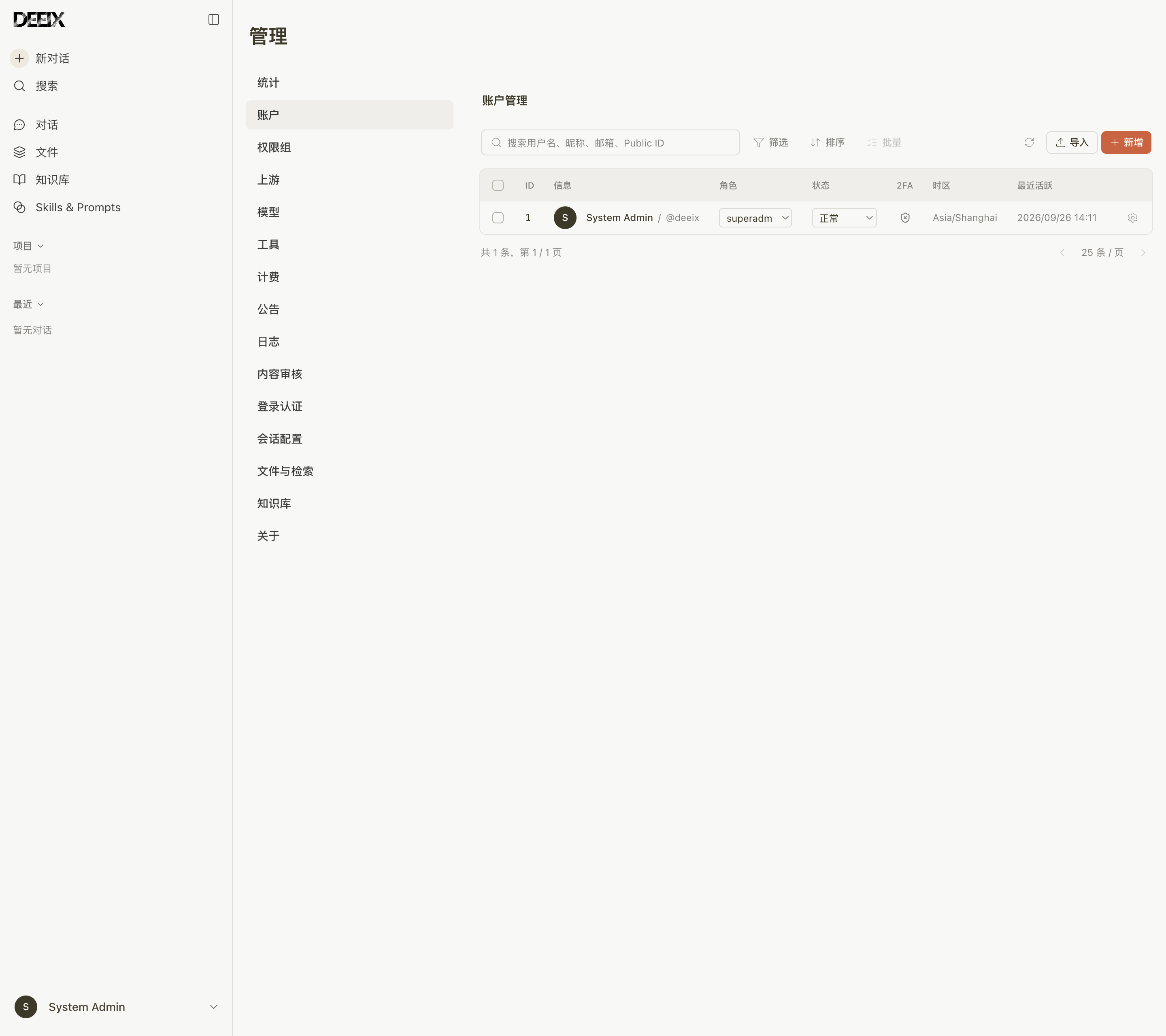Collapse the 项目 section
This screenshot has height=1036, width=1166.
click(x=28, y=246)
